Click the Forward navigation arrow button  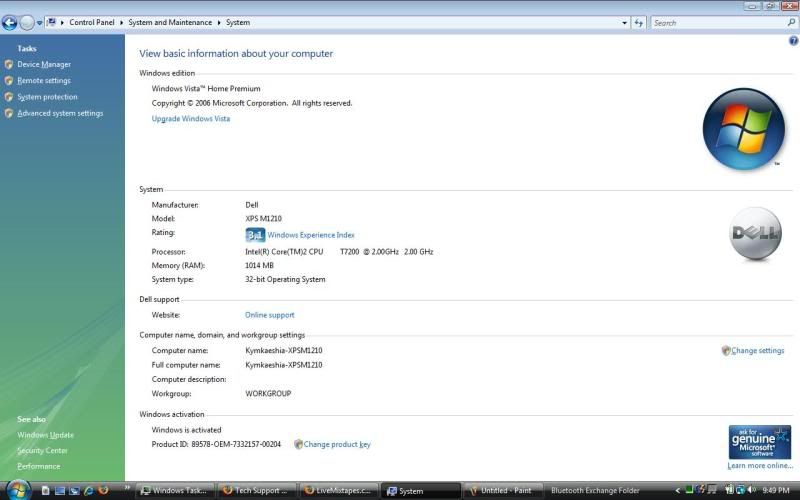[27, 22]
